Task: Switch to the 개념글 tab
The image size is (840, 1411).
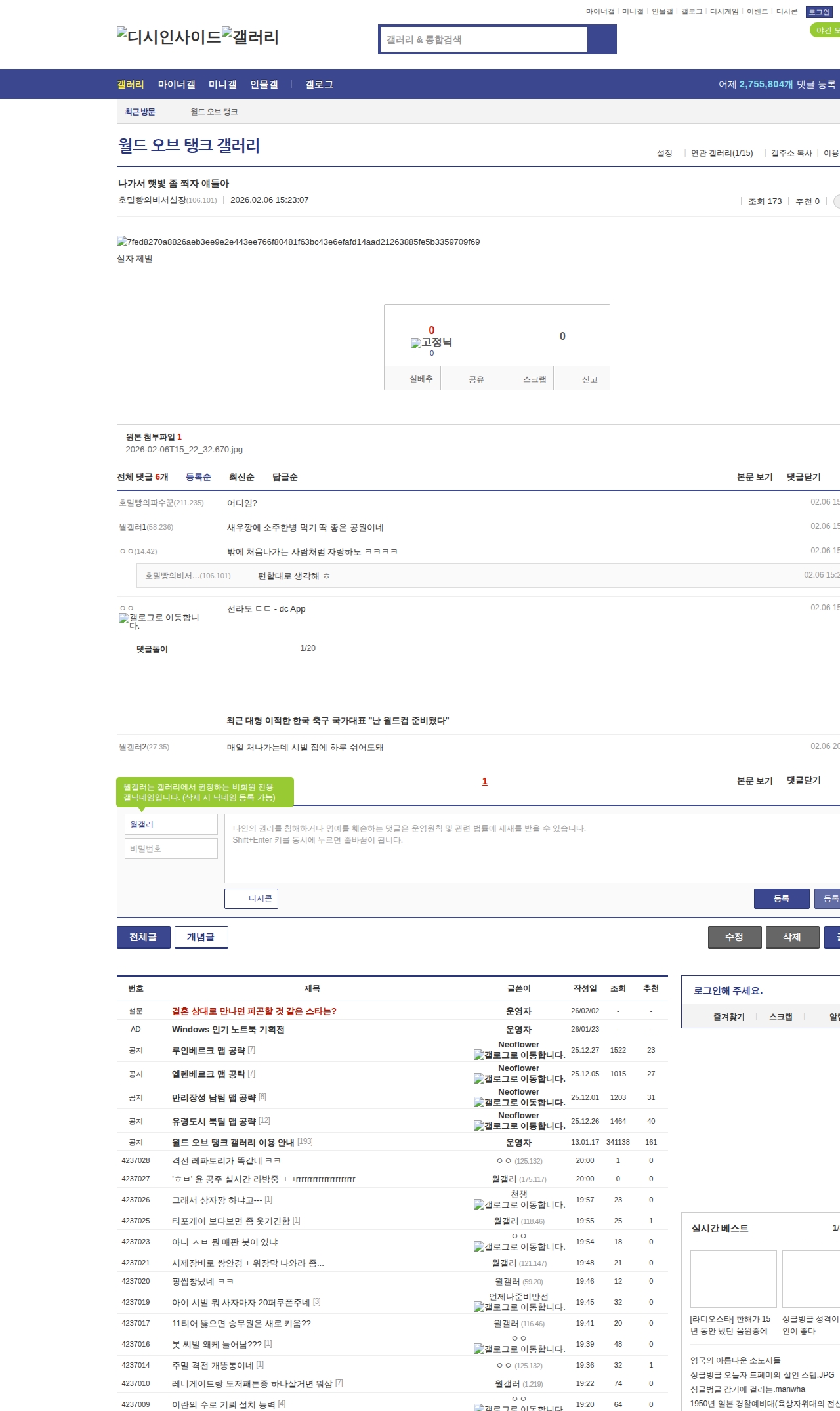Action: (201, 937)
